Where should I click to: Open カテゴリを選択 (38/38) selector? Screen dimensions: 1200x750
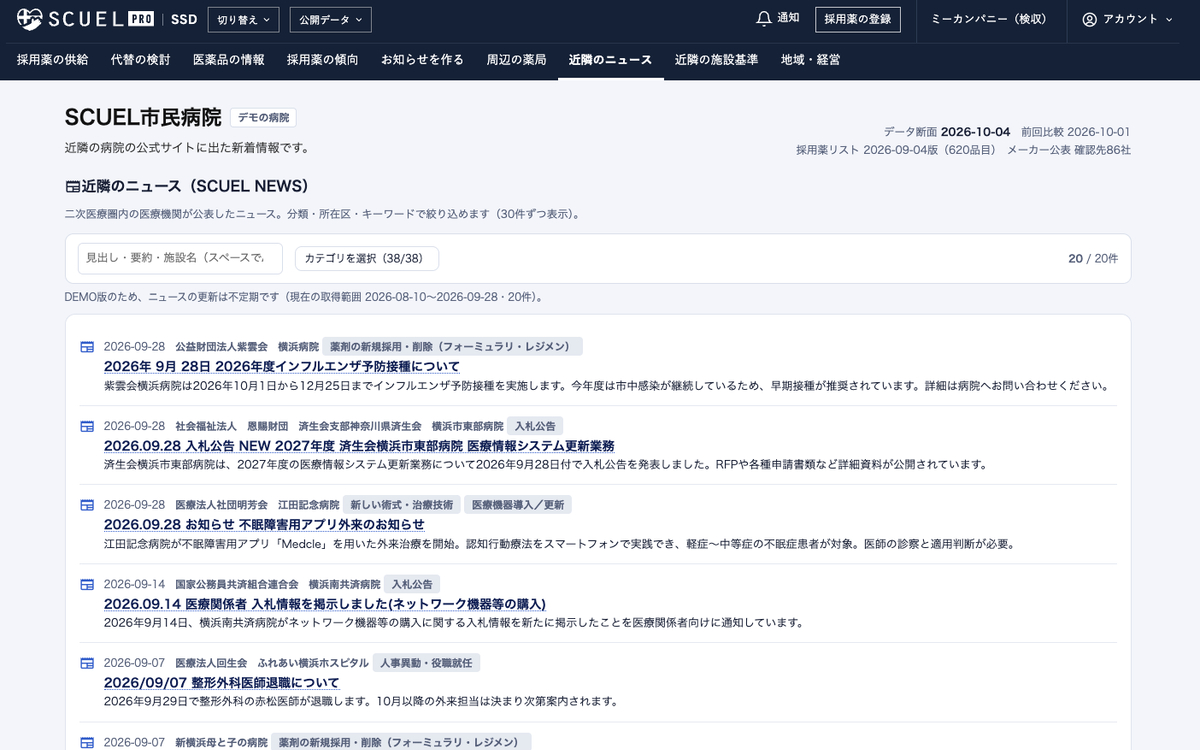pos(366,258)
